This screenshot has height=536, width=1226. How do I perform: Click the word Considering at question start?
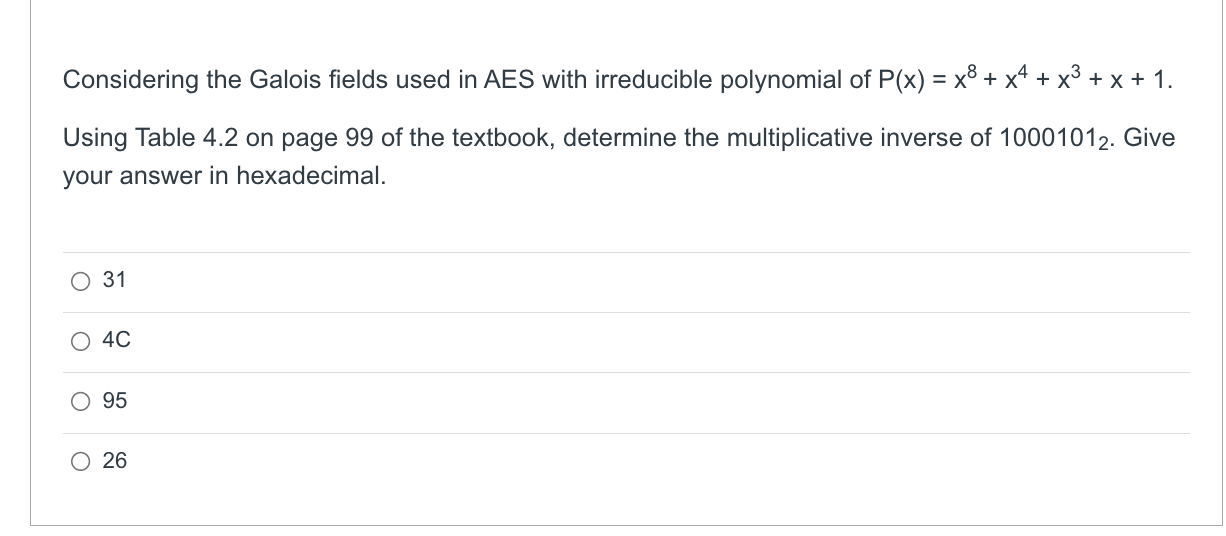click(x=122, y=80)
